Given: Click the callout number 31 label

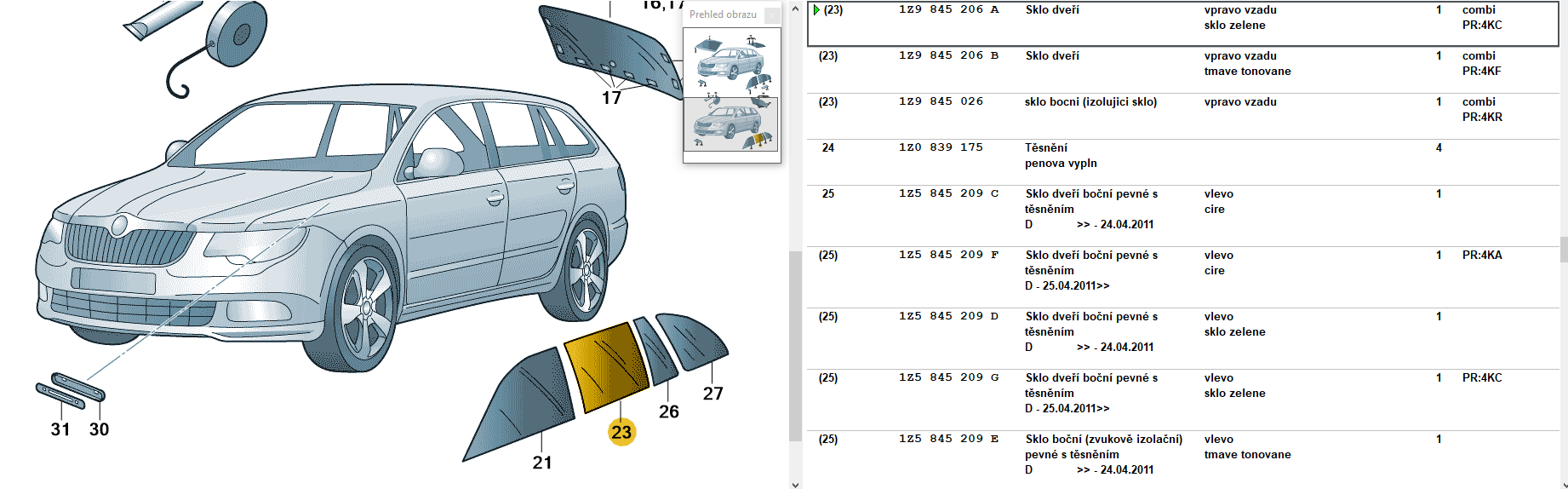Looking at the screenshot, I should pos(60,429).
